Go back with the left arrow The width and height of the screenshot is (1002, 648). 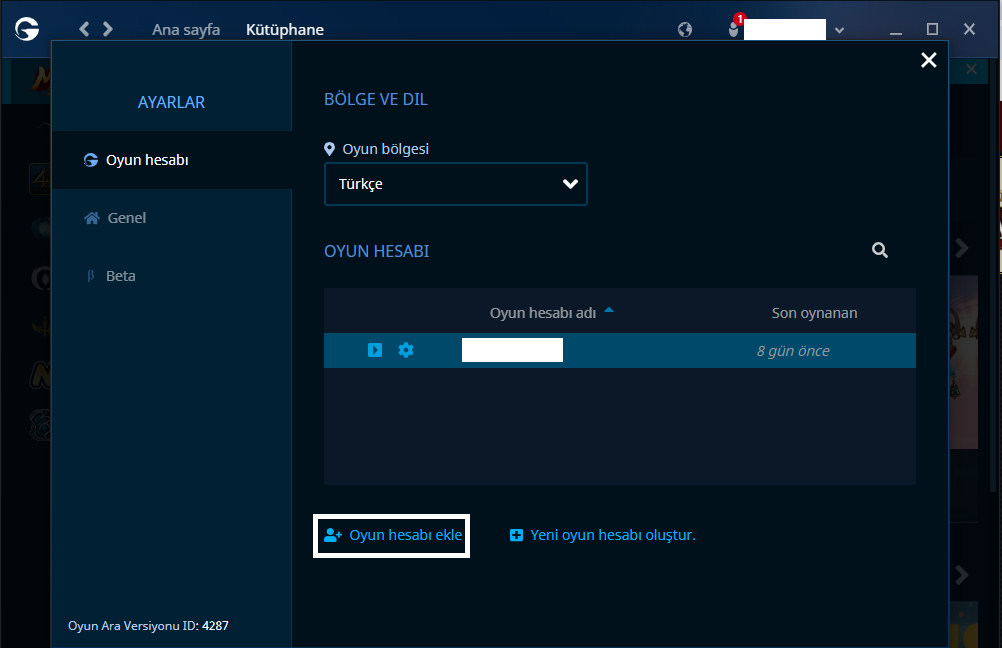click(84, 29)
